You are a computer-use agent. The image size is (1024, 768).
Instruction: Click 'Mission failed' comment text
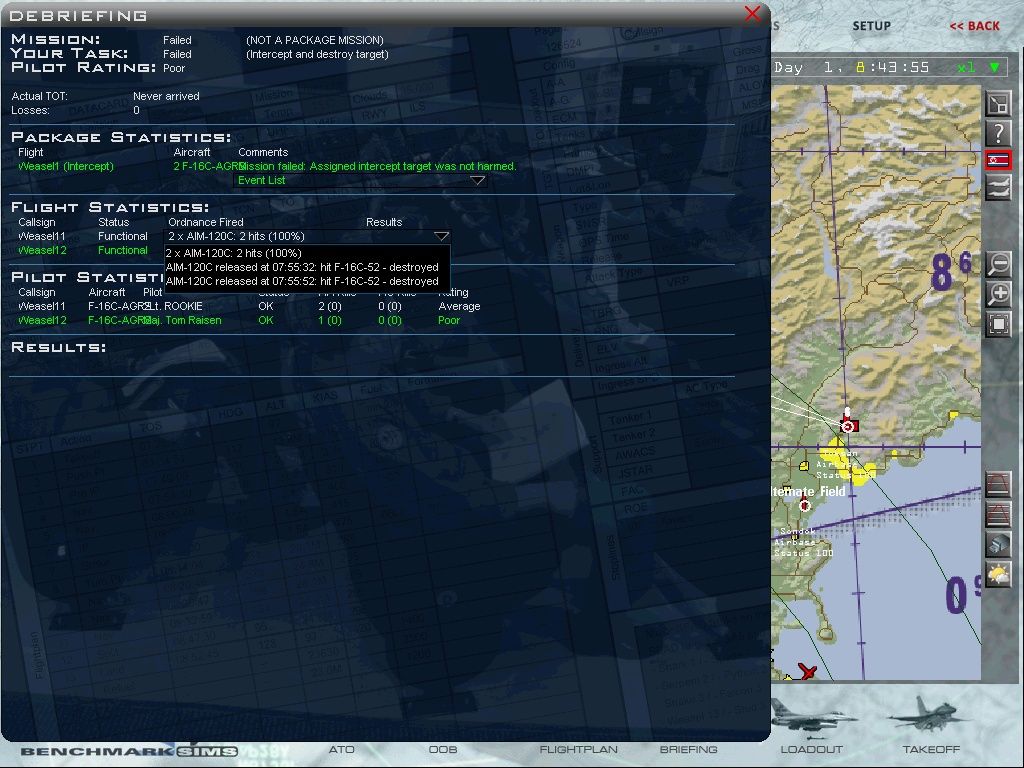[x=377, y=166]
